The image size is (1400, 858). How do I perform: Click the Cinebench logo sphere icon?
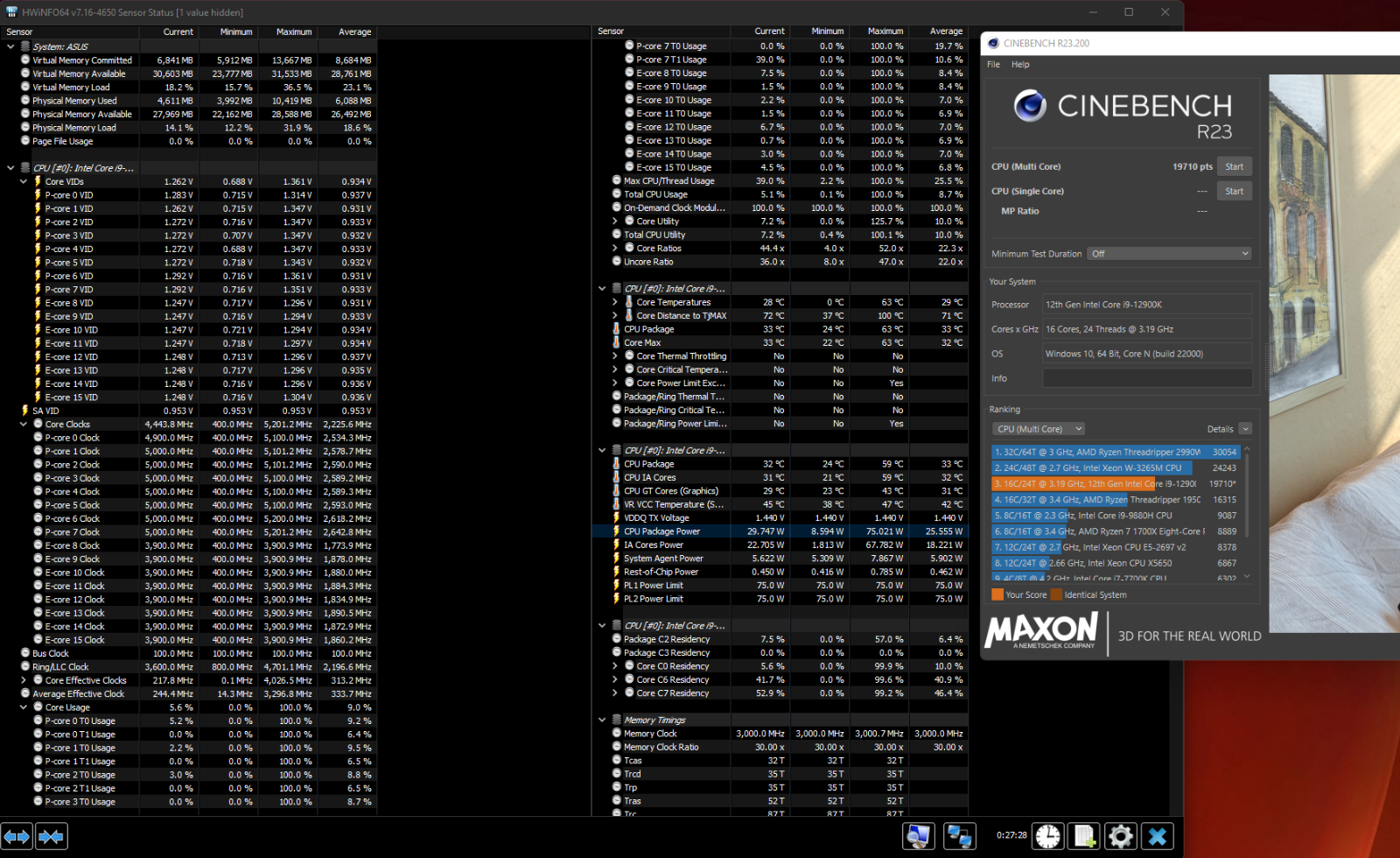point(1030,106)
